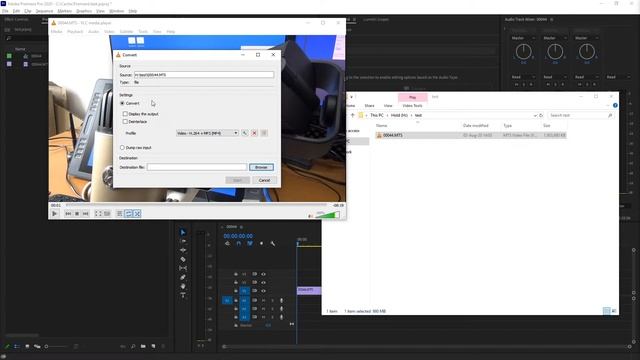Open Explorer Share ribbon tab
Viewport: 640px width, 360px height.
pyautogui.click(x=369, y=106)
